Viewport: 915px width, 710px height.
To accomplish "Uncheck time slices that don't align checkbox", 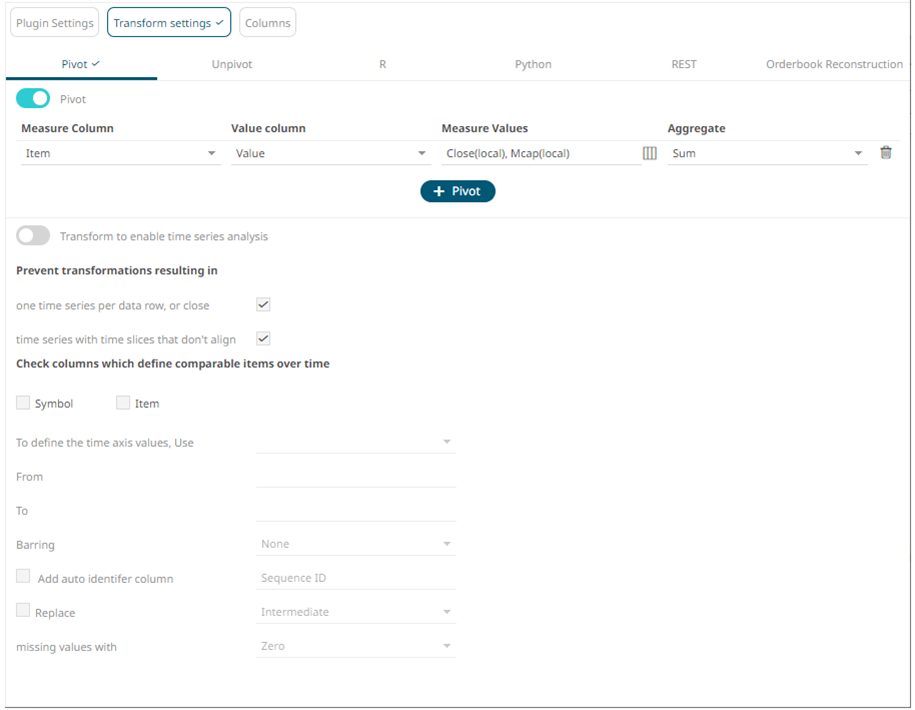I will (263, 339).
